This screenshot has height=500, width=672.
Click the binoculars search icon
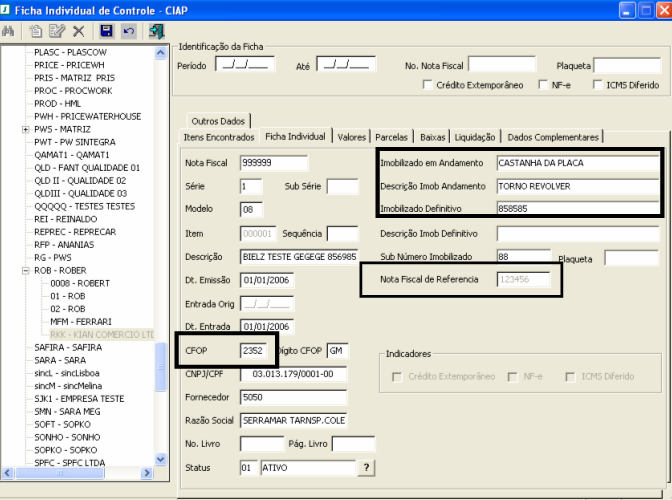coord(9,32)
